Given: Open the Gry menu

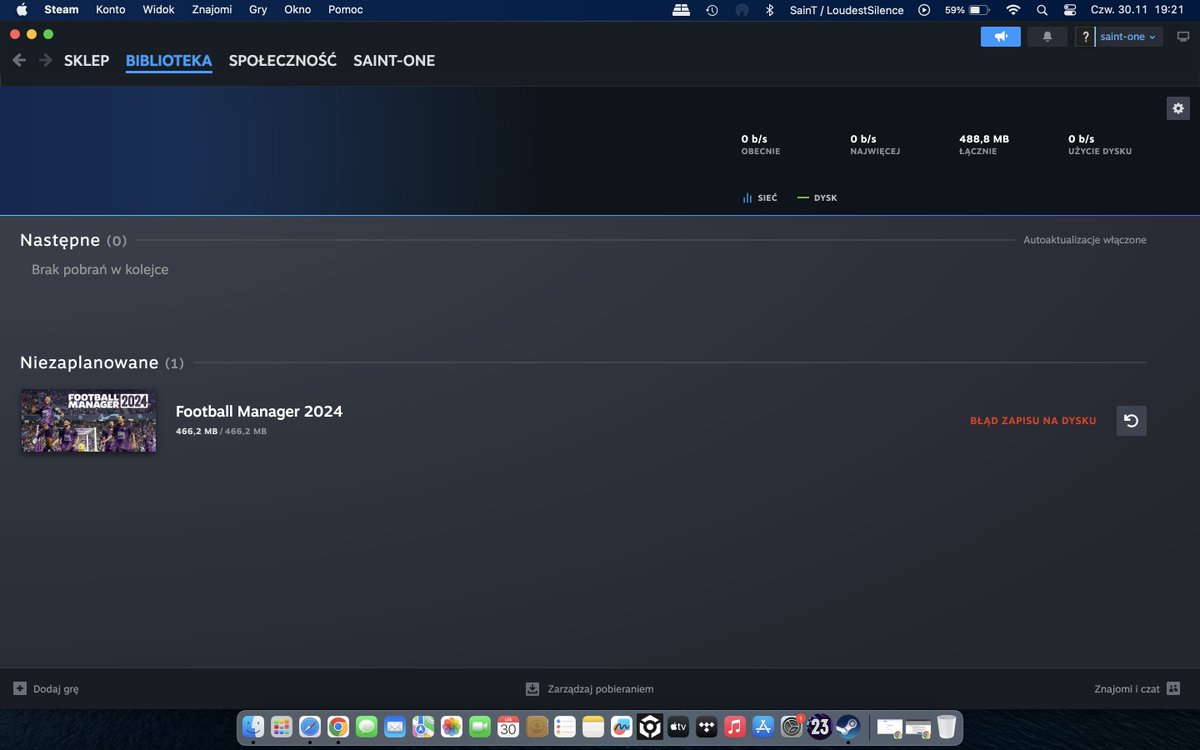Looking at the screenshot, I should [x=258, y=10].
